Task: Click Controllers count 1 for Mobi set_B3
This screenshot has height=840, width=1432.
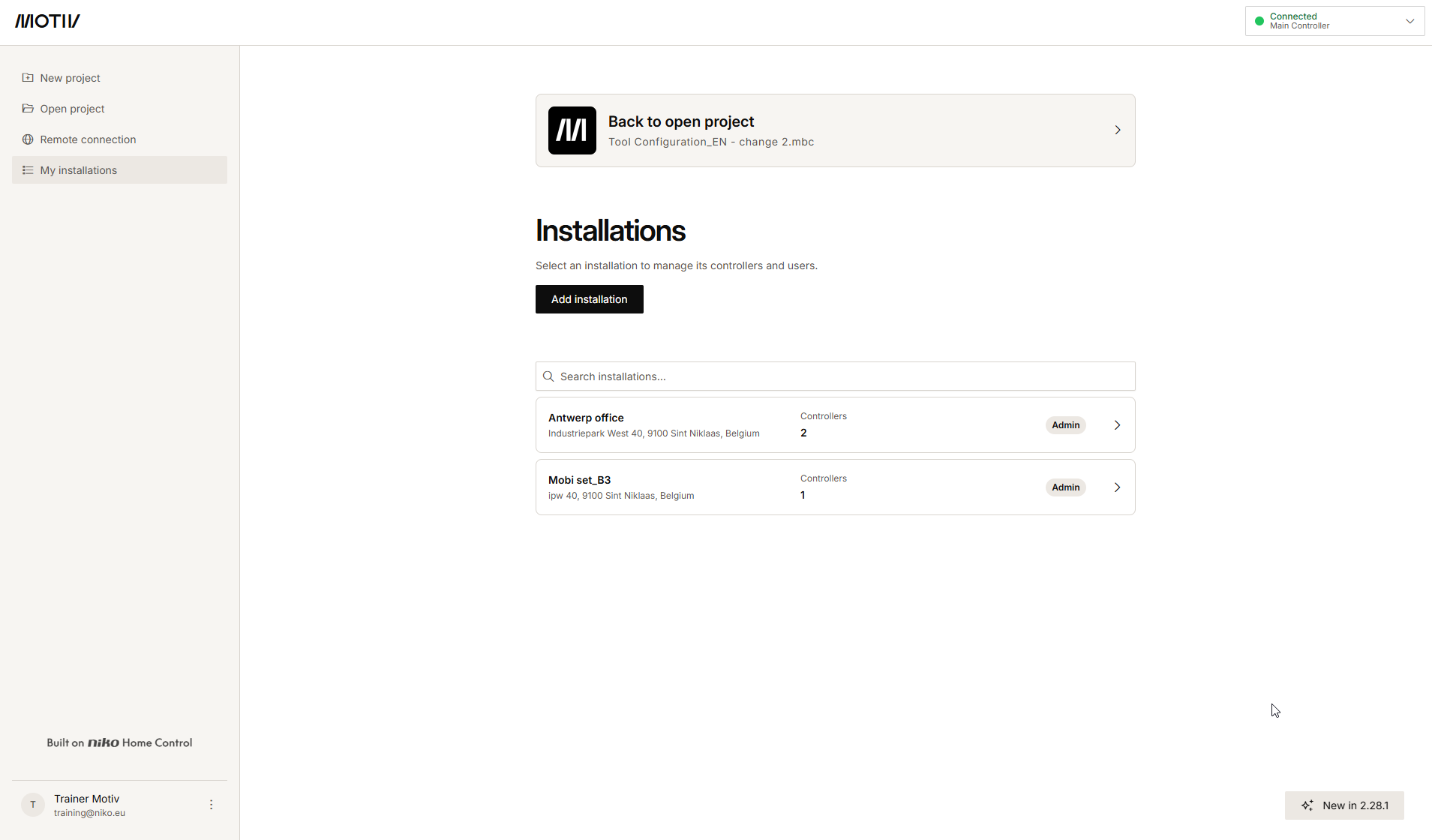Action: (x=803, y=495)
